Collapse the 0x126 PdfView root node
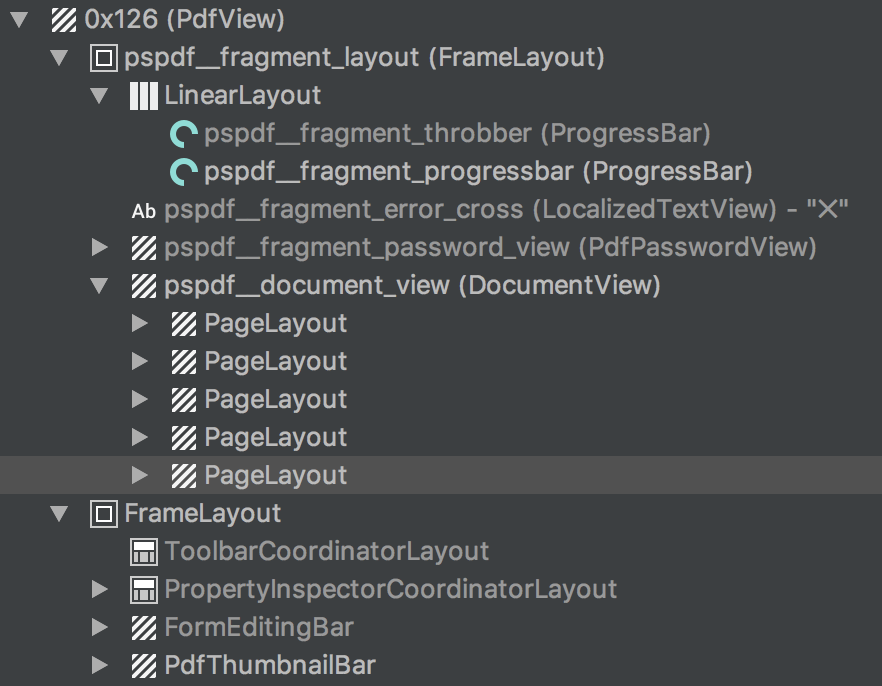Image resolution: width=882 pixels, height=686 pixels. click(19, 20)
